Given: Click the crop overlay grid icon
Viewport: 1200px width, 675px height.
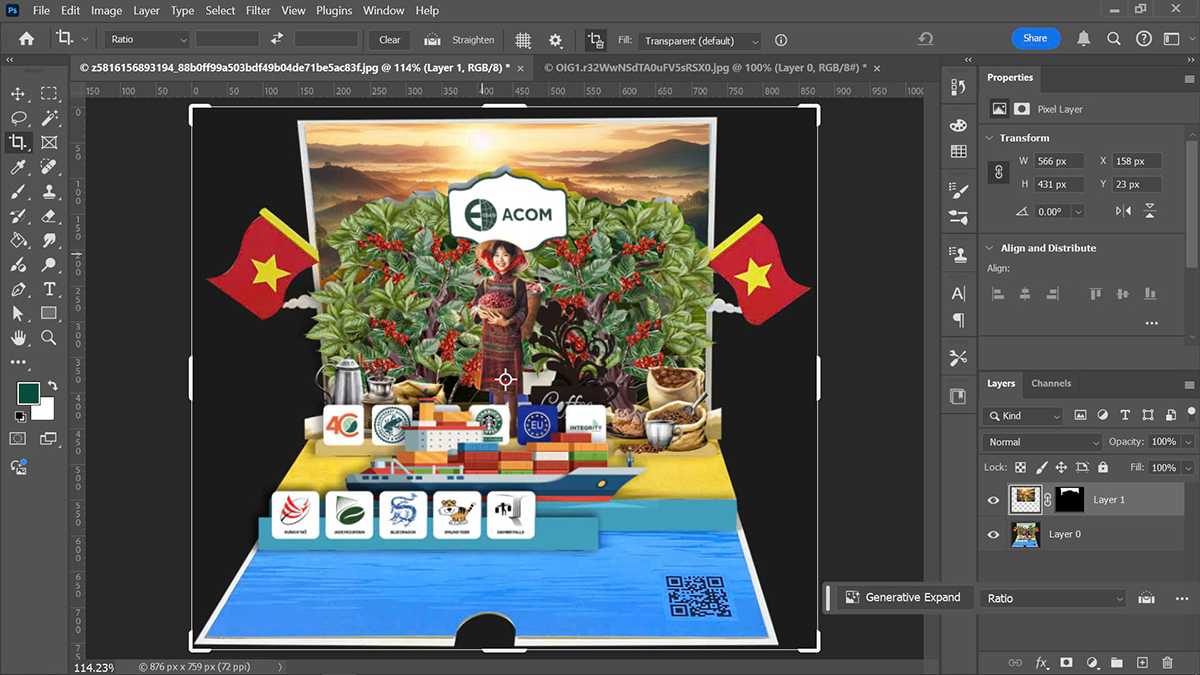Looking at the screenshot, I should point(523,40).
